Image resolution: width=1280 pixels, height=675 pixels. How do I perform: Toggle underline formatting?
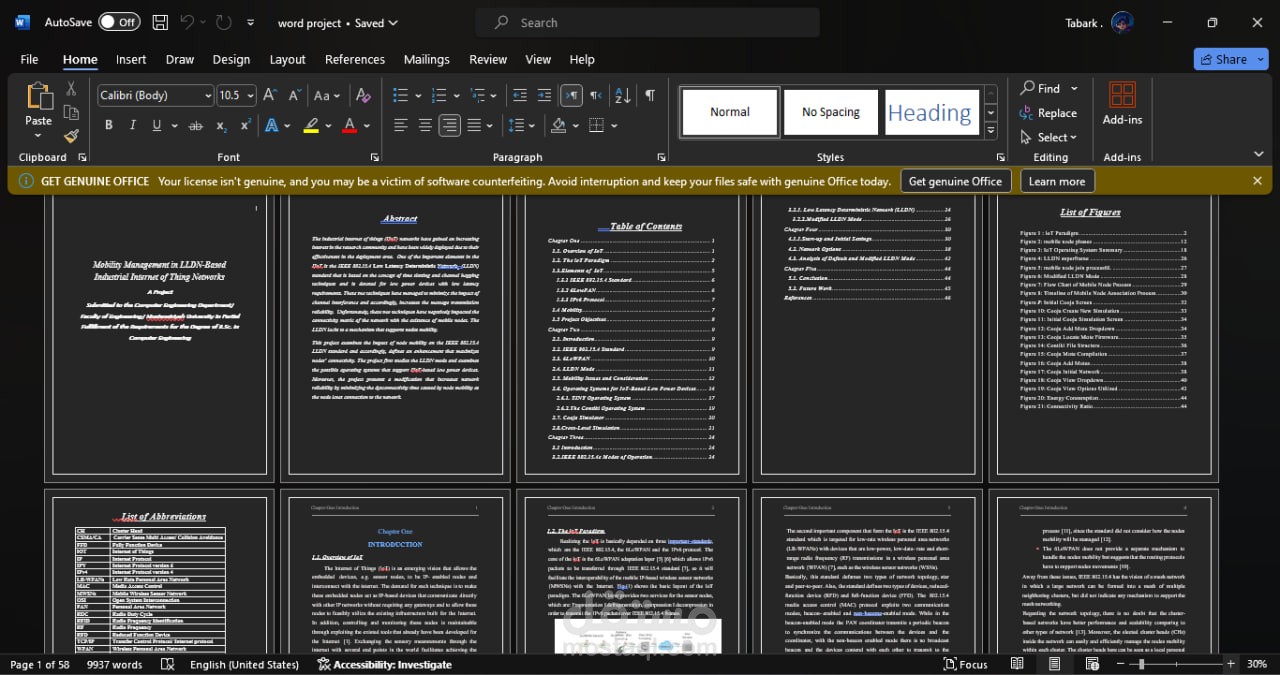156,125
